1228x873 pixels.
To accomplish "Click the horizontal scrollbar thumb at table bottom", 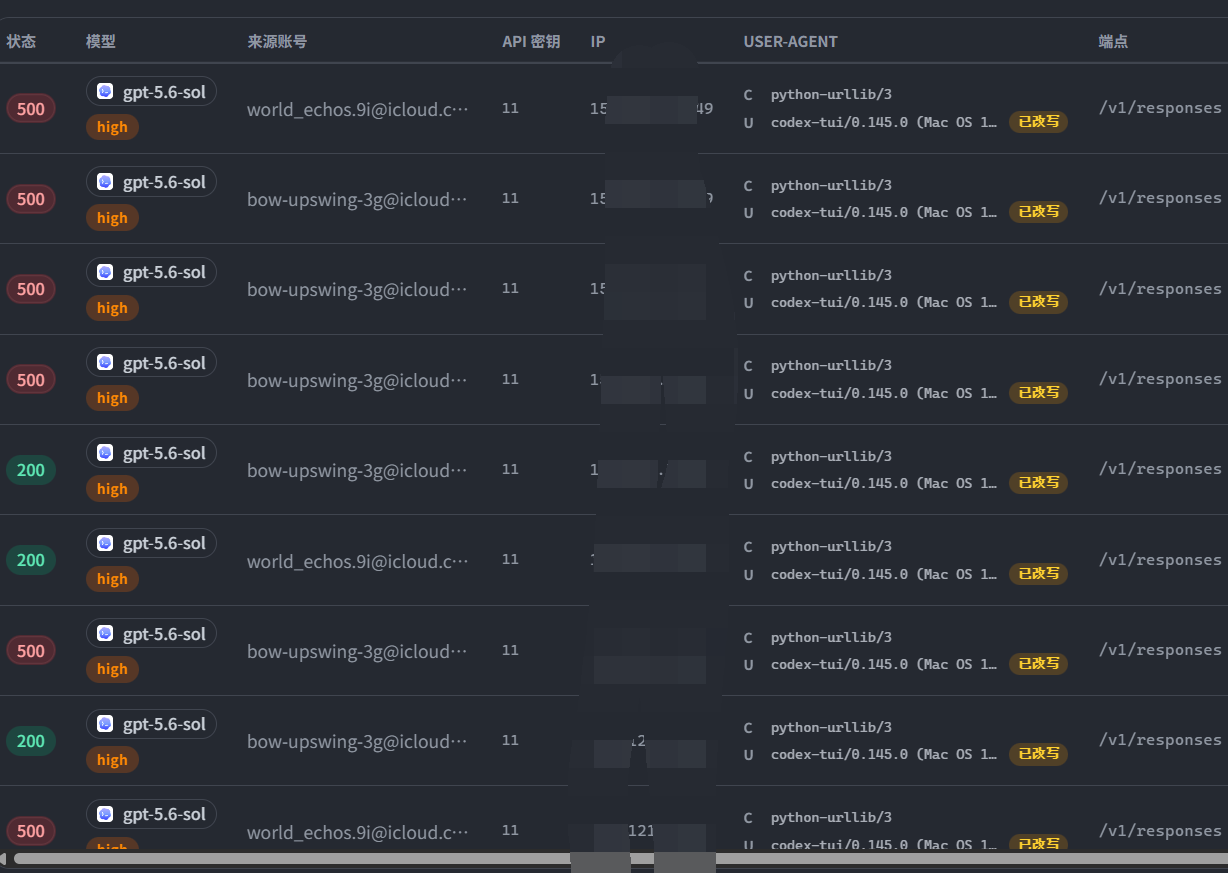I will 620,858.
